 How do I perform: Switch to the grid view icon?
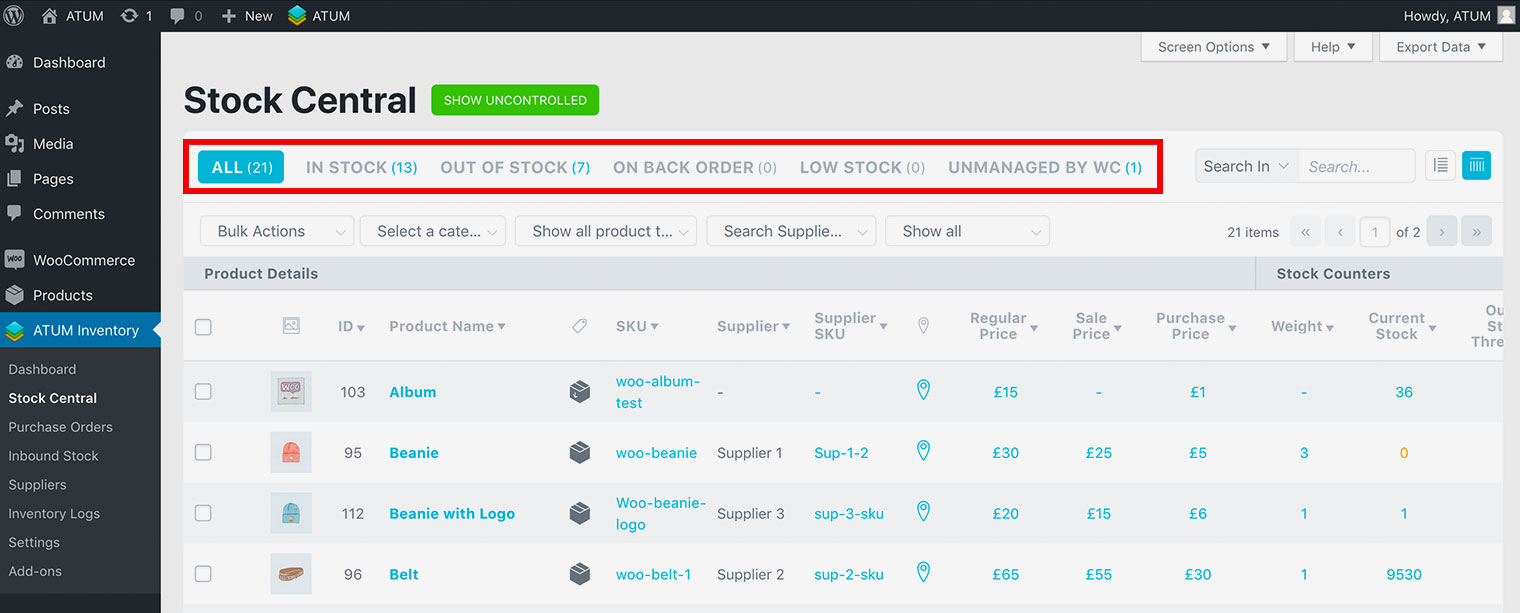point(1476,166)
